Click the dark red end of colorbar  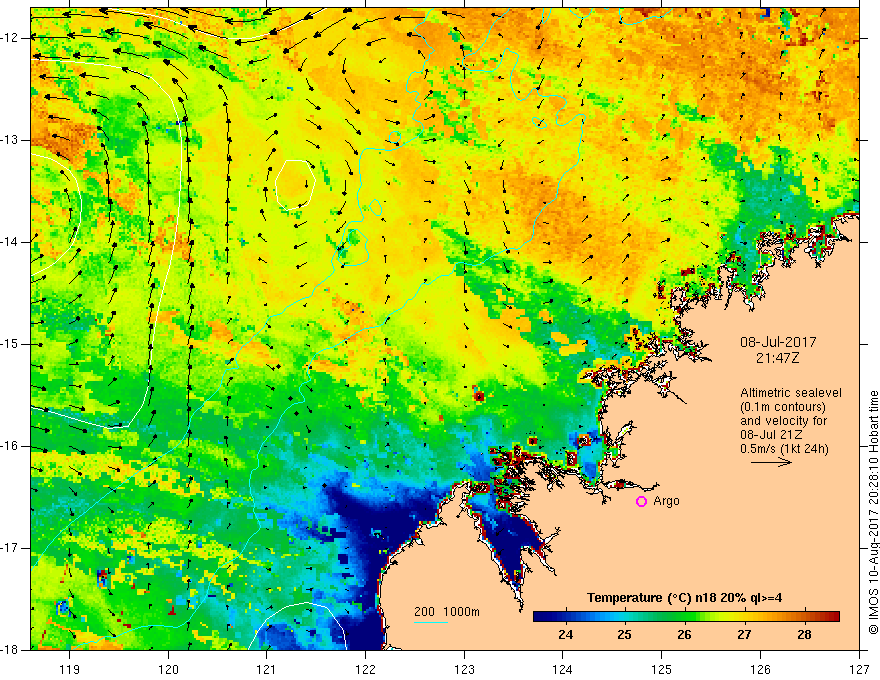(833, 617)
